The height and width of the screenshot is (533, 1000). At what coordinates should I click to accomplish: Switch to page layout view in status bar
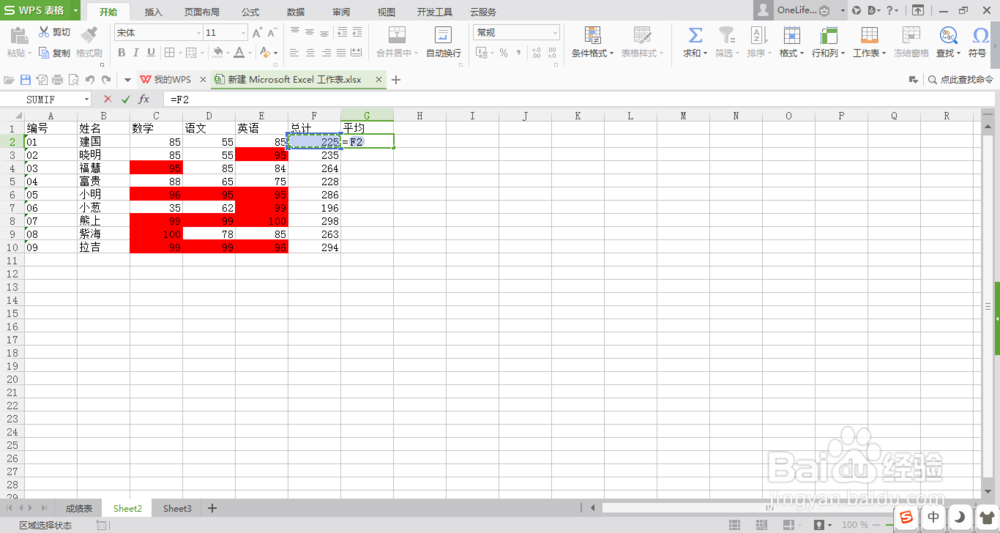[761, 525]
